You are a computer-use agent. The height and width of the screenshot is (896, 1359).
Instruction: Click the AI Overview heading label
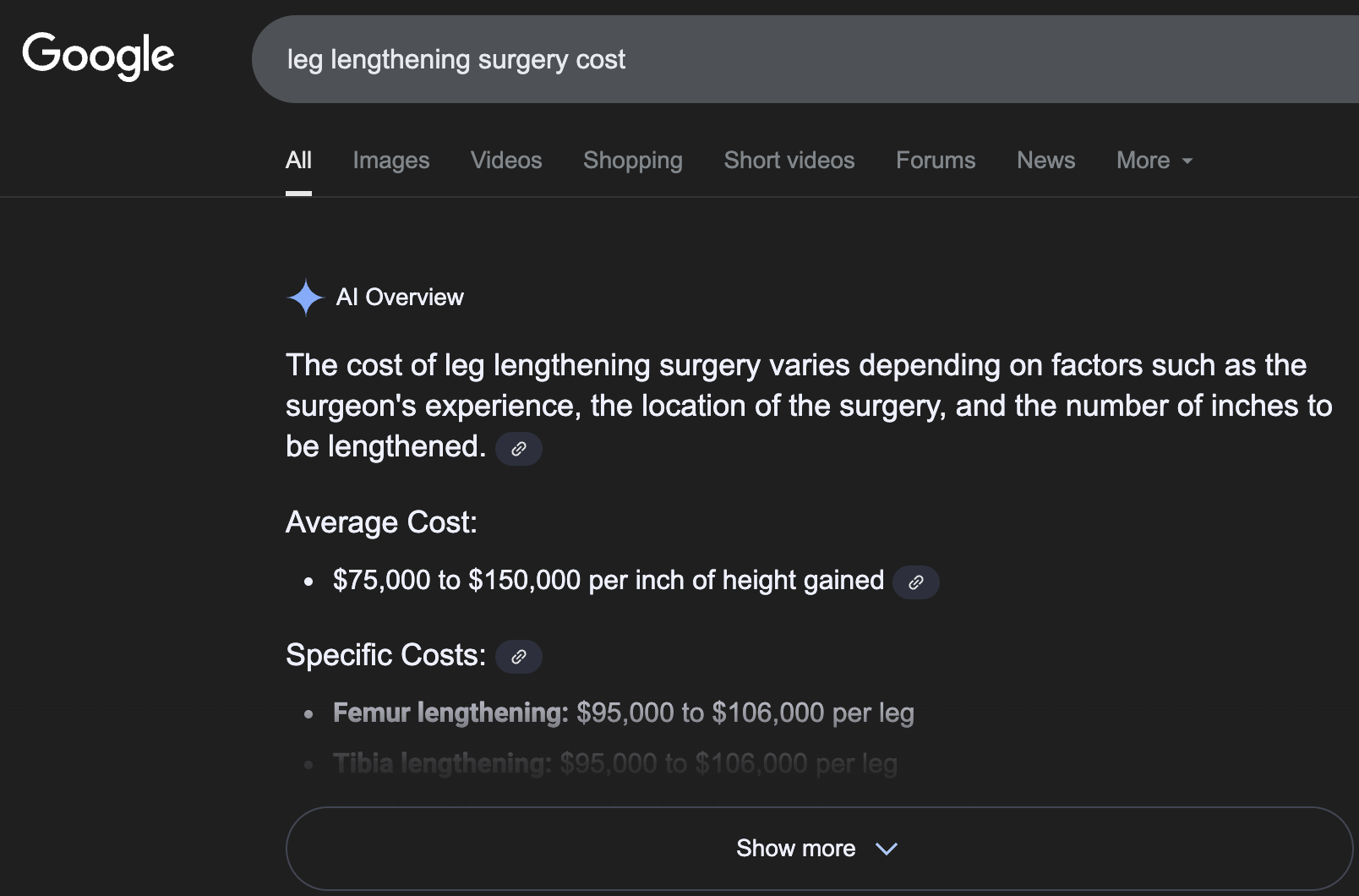point(400,298)
